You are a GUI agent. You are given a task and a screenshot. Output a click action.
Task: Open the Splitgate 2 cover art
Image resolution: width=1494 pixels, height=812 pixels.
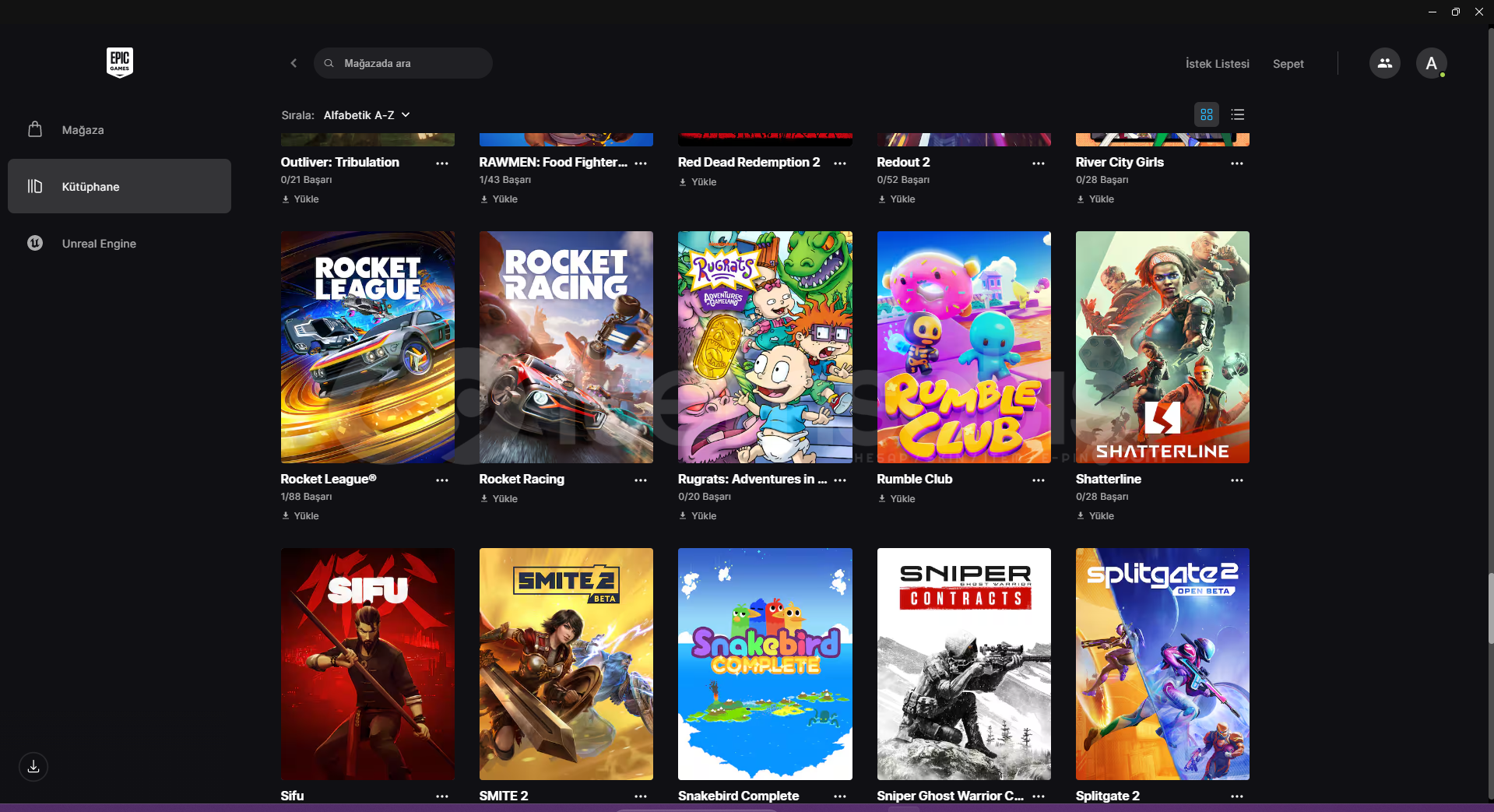coord(1162,664)
